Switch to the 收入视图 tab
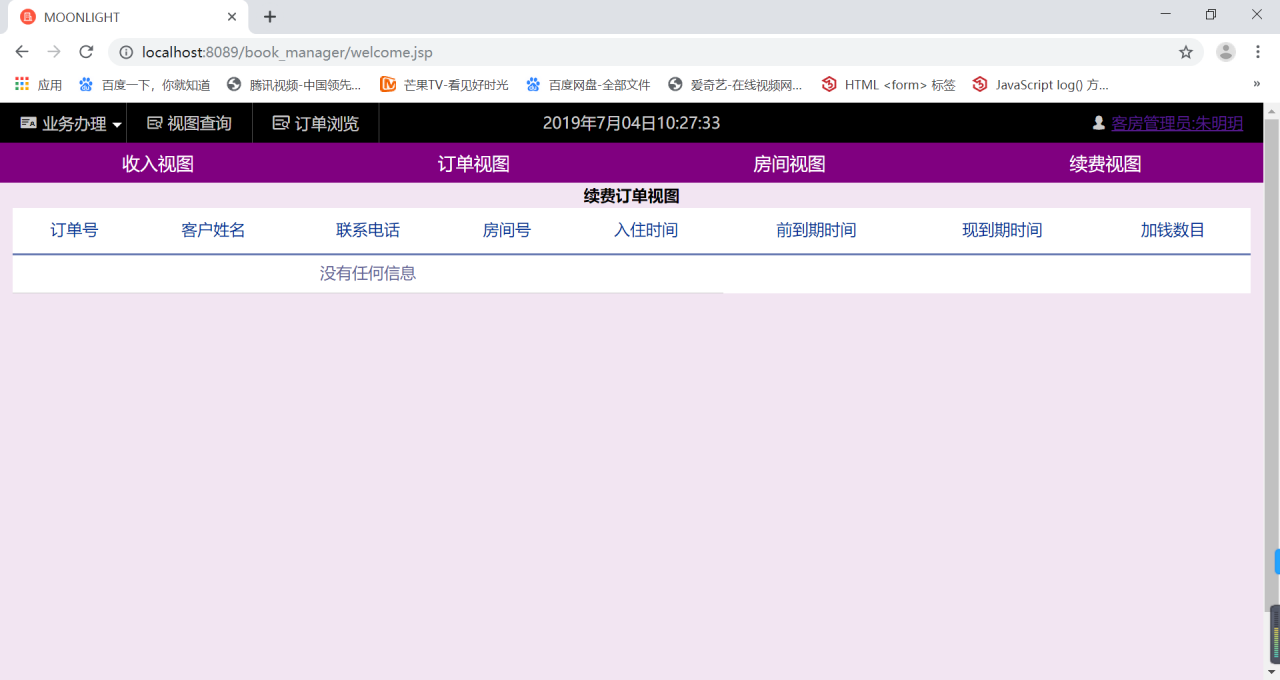 158,164
